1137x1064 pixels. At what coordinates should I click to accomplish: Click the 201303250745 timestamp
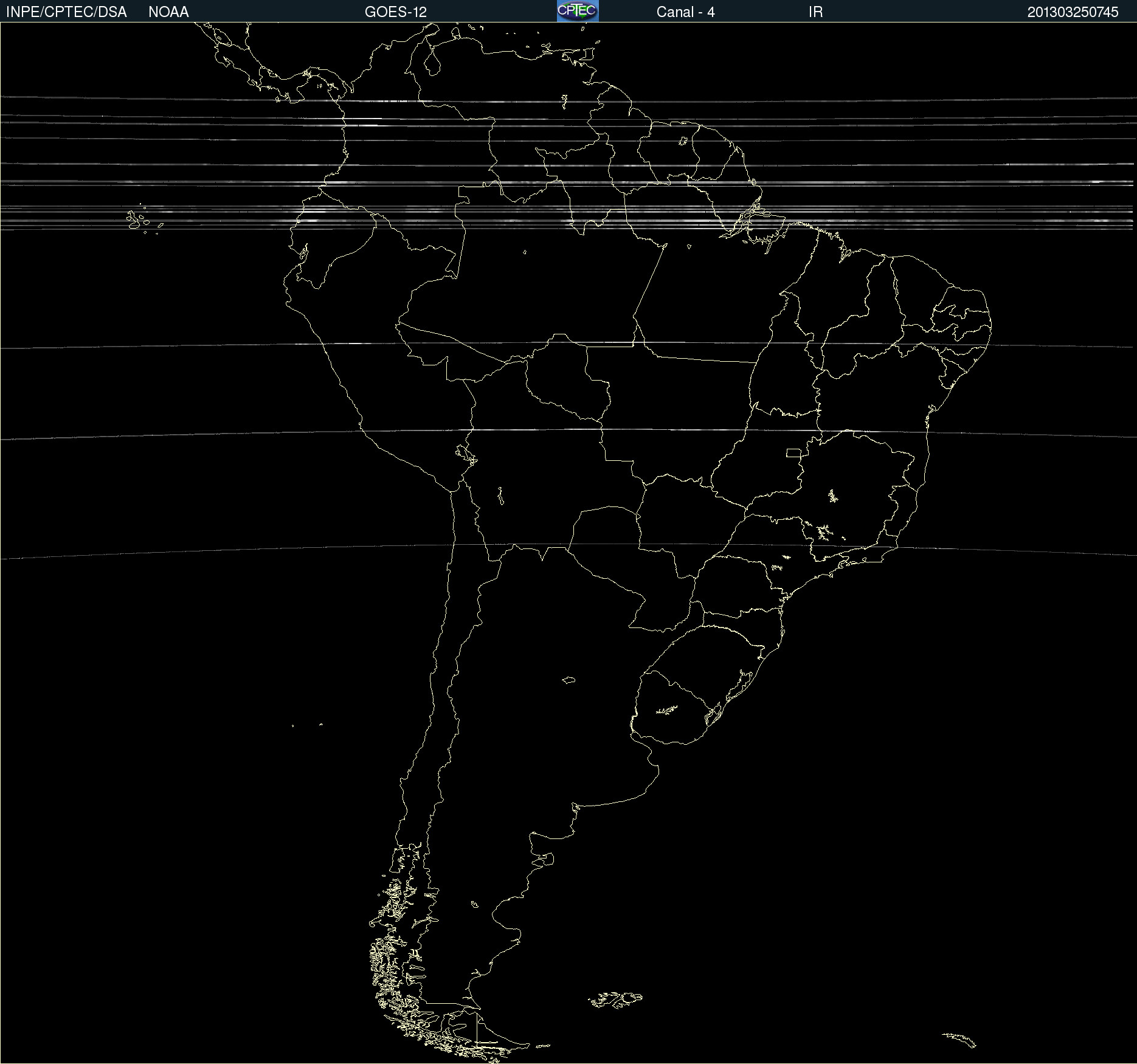point(1073,12)
